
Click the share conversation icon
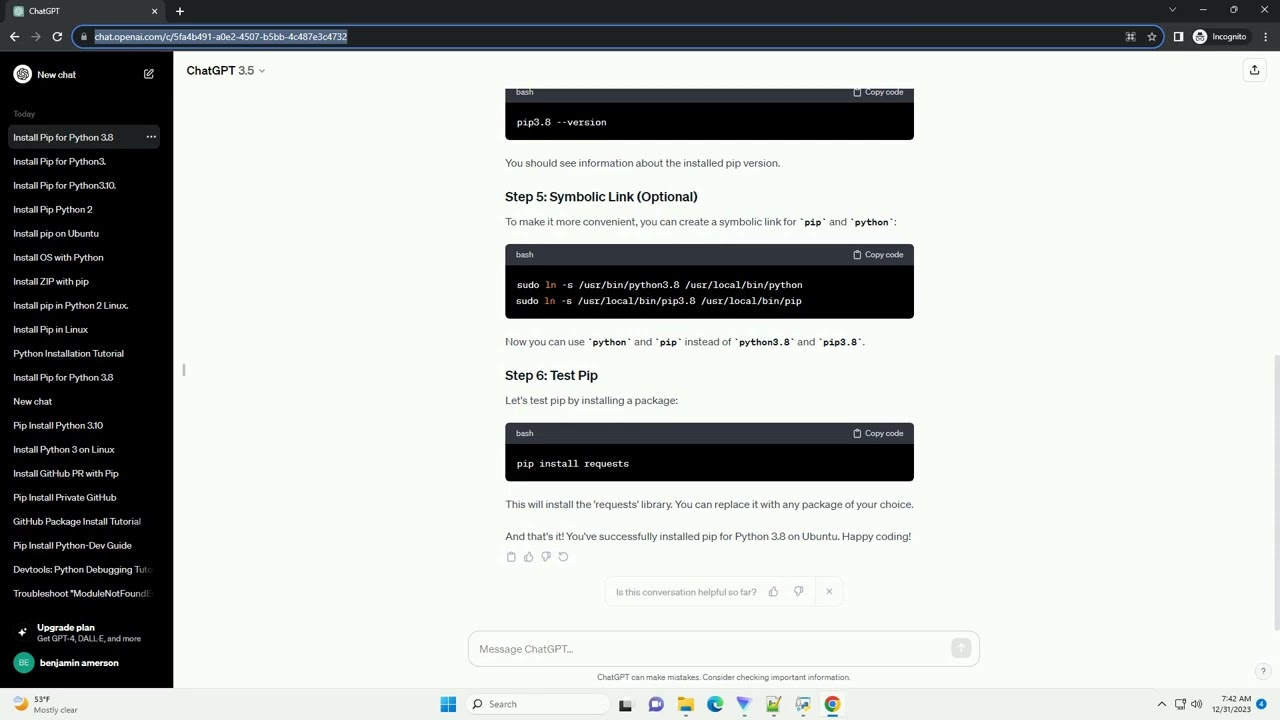pos(1254,70)
